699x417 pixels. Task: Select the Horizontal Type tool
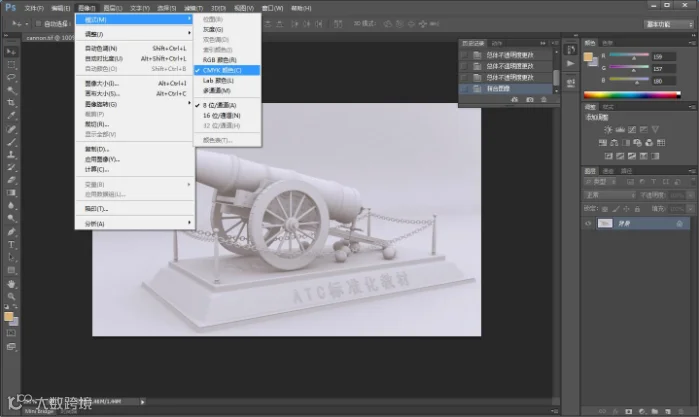click(11, 244)
